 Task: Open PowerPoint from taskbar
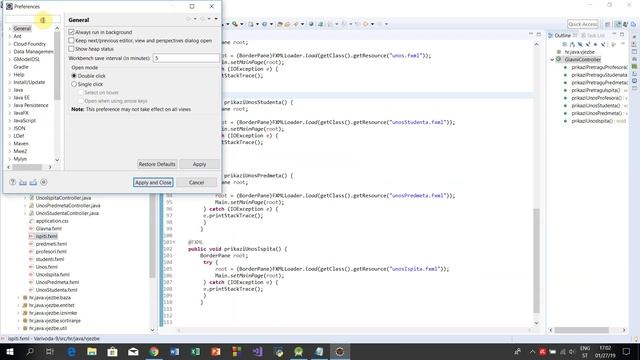[216, 351]
